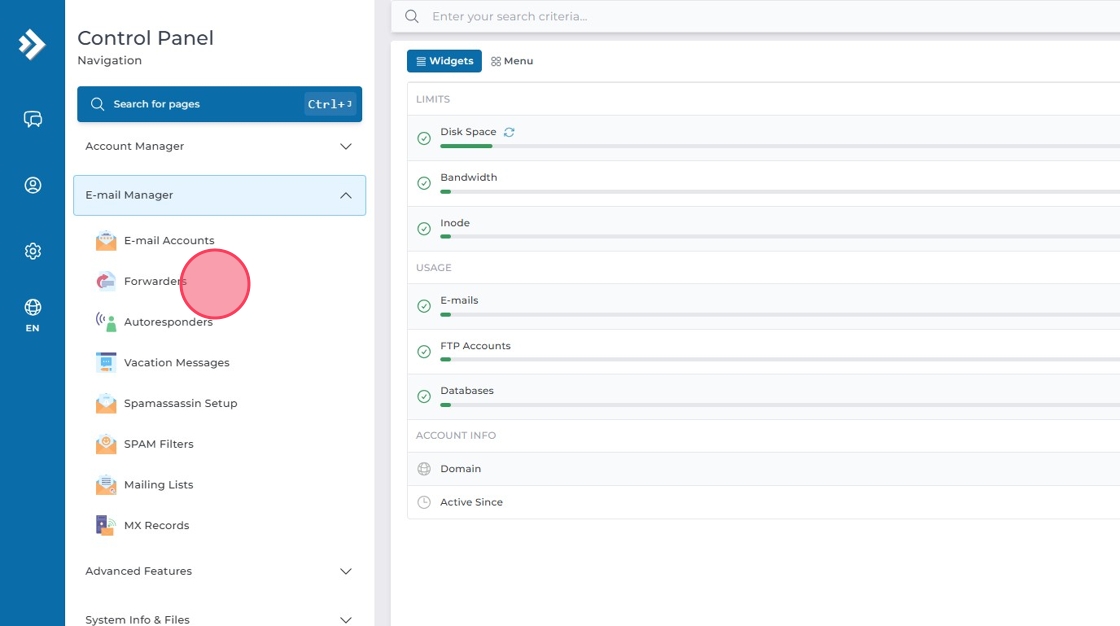The height and width of the screenshot is (626, 1120).
Task: Expand the Advanced Features section
Action: 219,571
